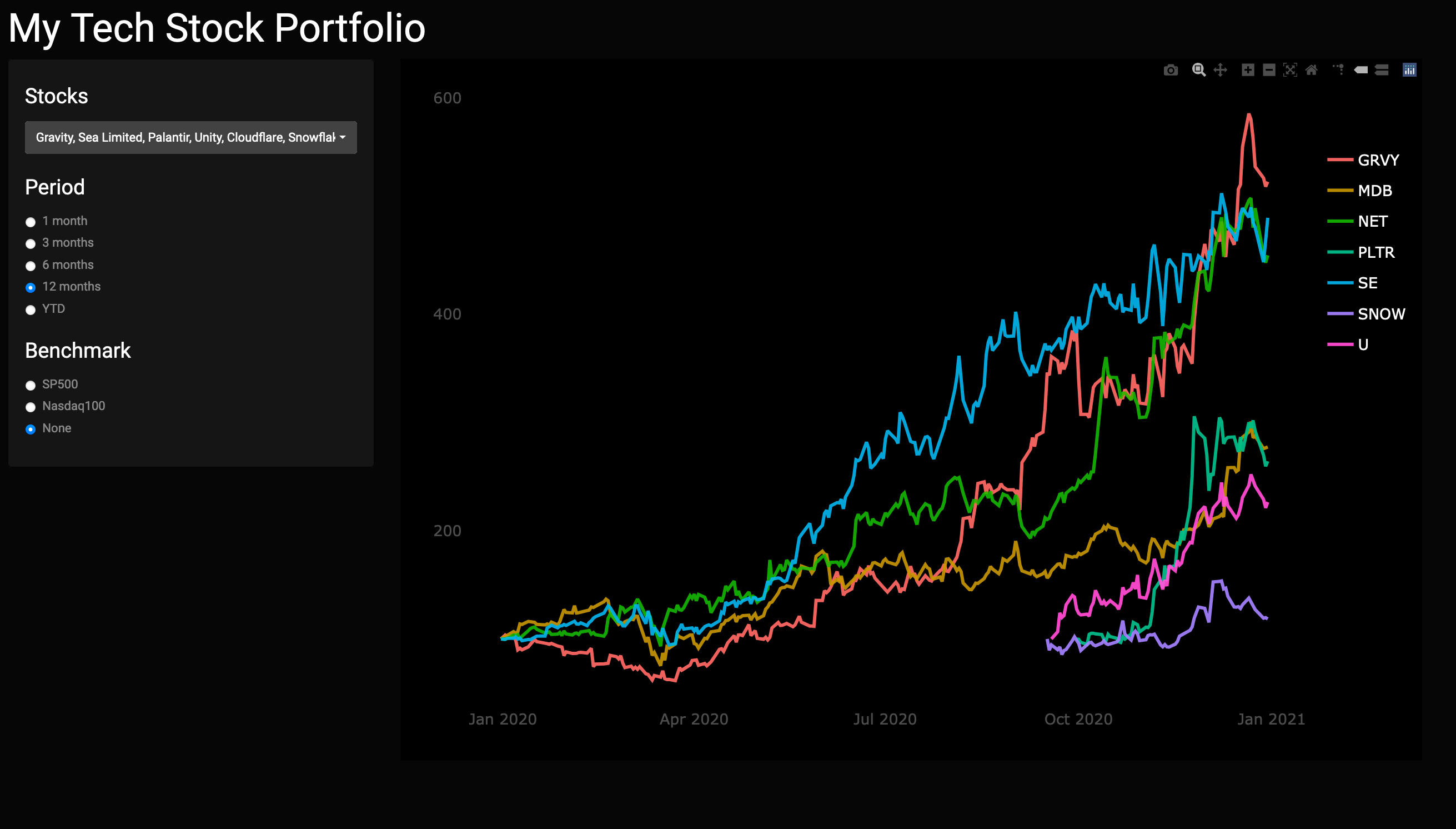
Task: Select the Zoom tool in modebar
Action: pyautogui.click(x=1198, y=70)
